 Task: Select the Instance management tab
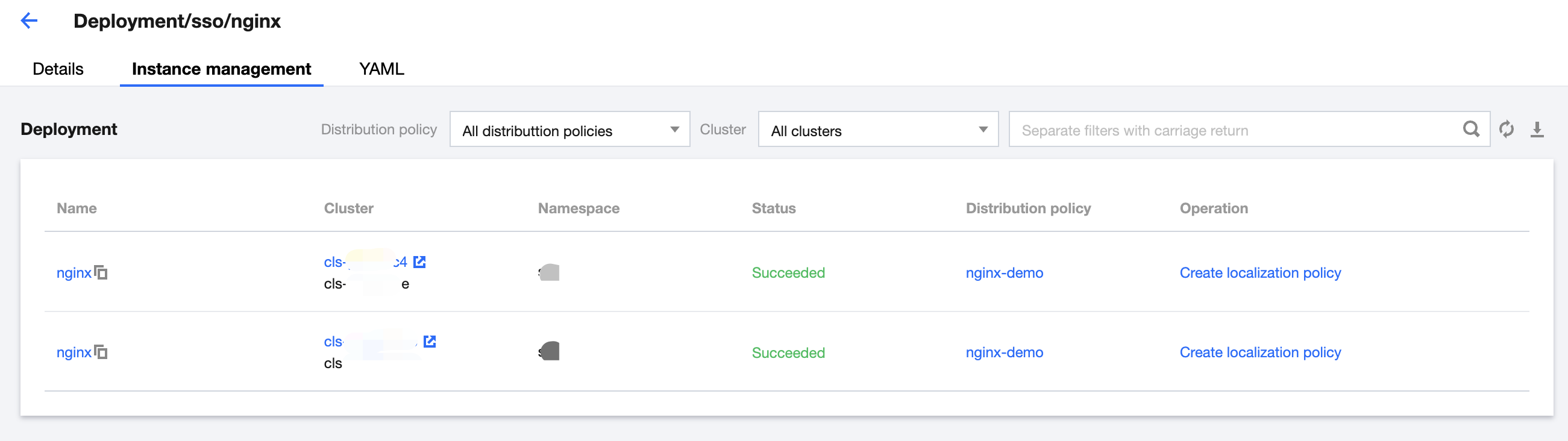[x=221, y=69]
